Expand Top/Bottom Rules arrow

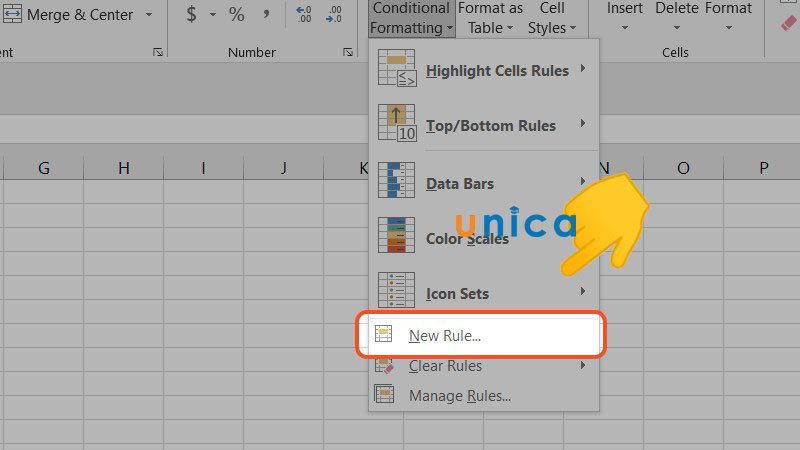coord(583,123)
